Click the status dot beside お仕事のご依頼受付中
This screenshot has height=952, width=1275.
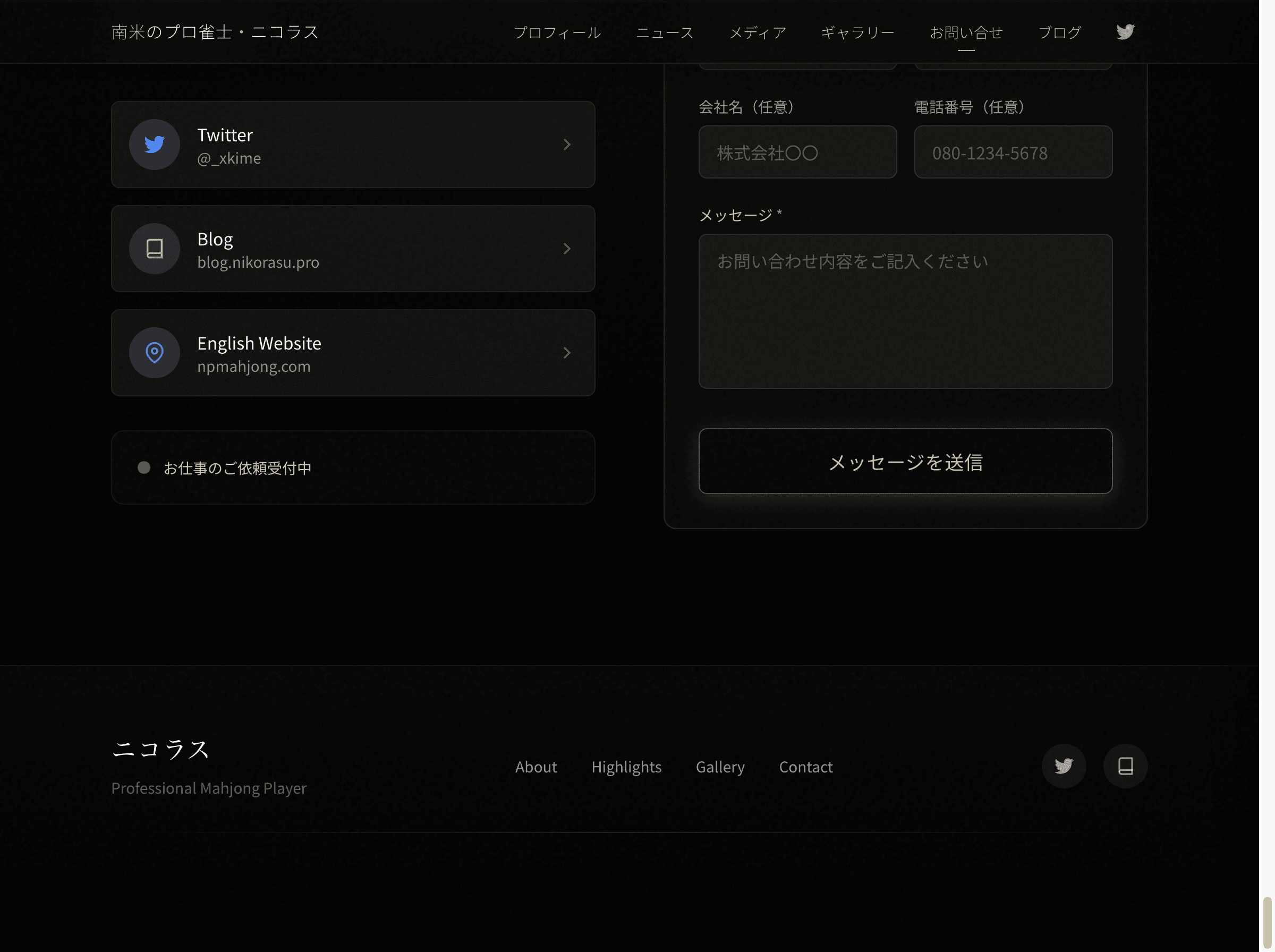pos(144,467)
